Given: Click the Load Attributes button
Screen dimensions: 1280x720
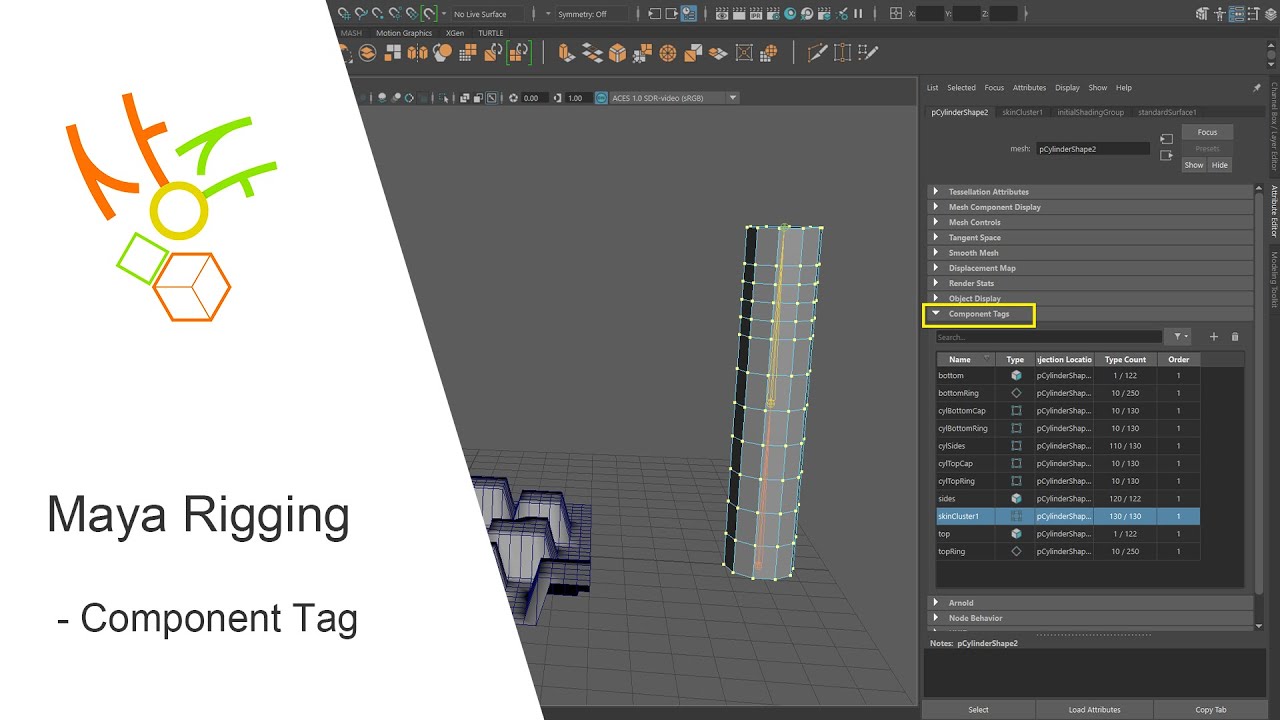Looking at the screenshot, I should pyautogui.click(x=1095, y=710).
